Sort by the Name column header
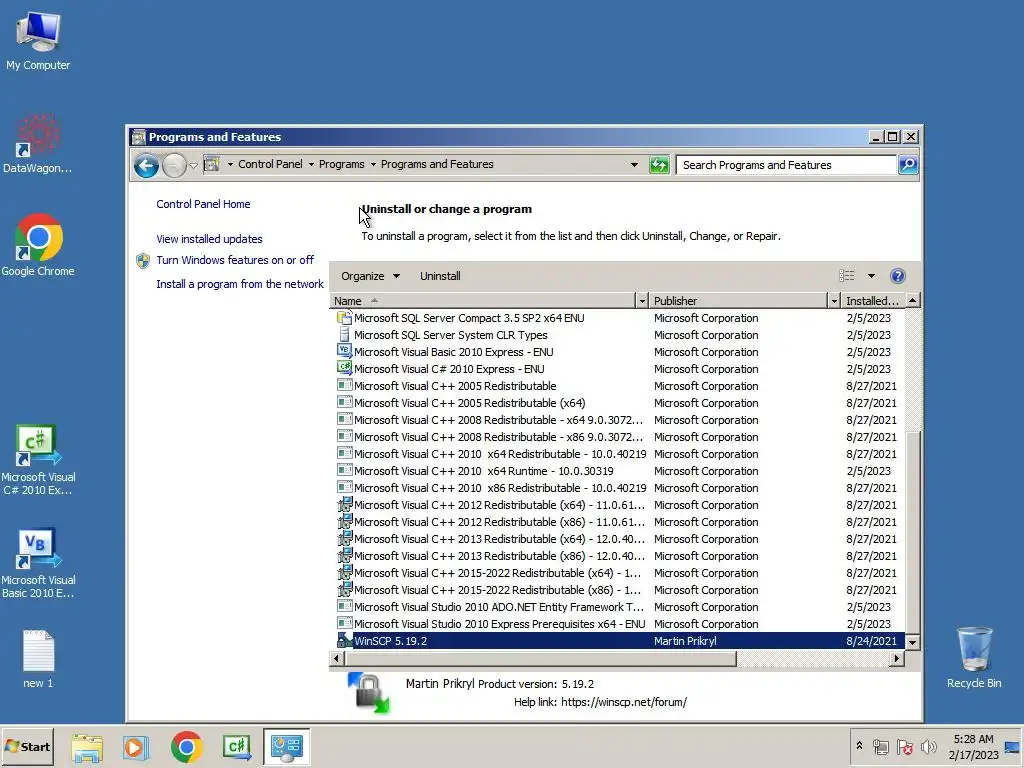1024x768 pixels. click(483, 301)
